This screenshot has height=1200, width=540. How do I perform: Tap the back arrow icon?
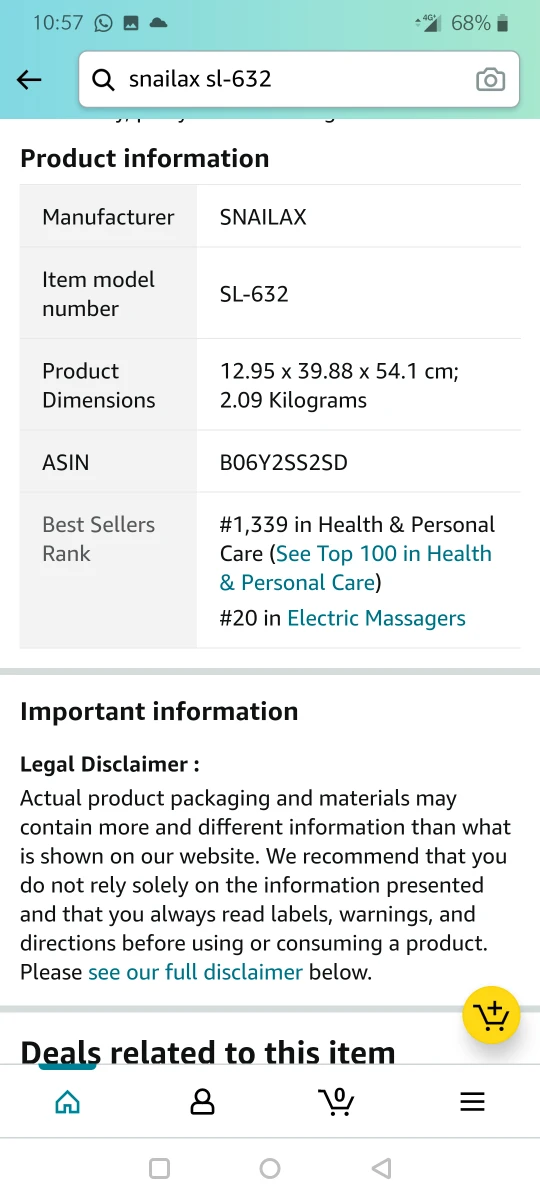click(30, 80)
